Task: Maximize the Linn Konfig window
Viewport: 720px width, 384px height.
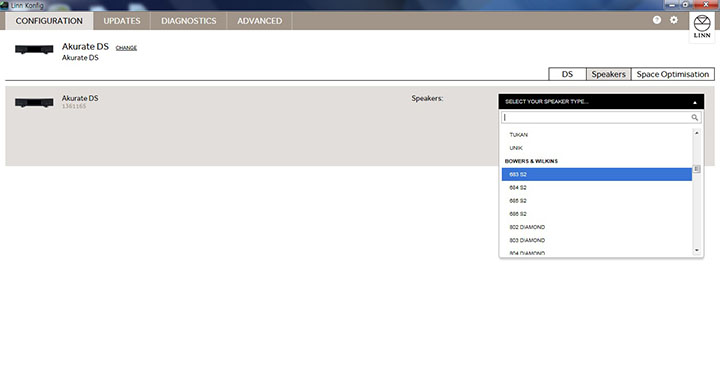Action: (686, 4)
